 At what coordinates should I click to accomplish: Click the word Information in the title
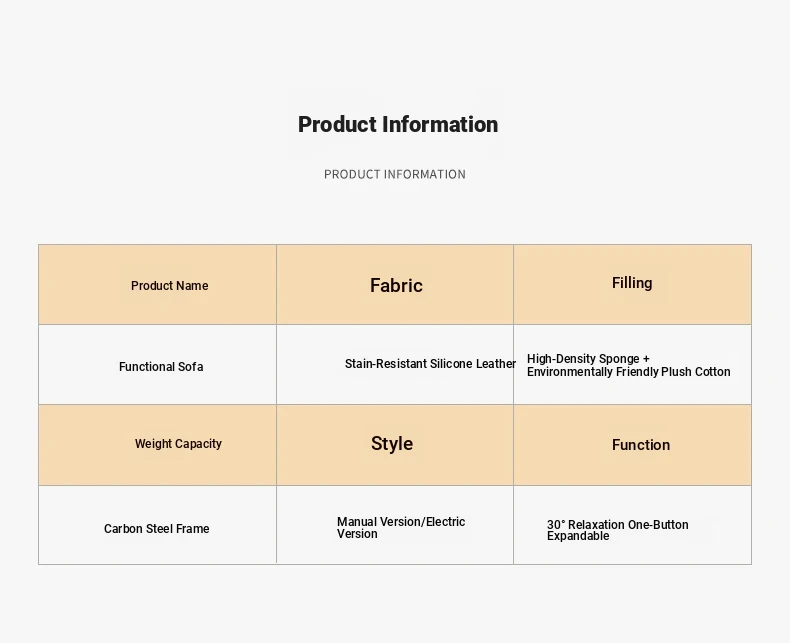(x=440, y=124)
